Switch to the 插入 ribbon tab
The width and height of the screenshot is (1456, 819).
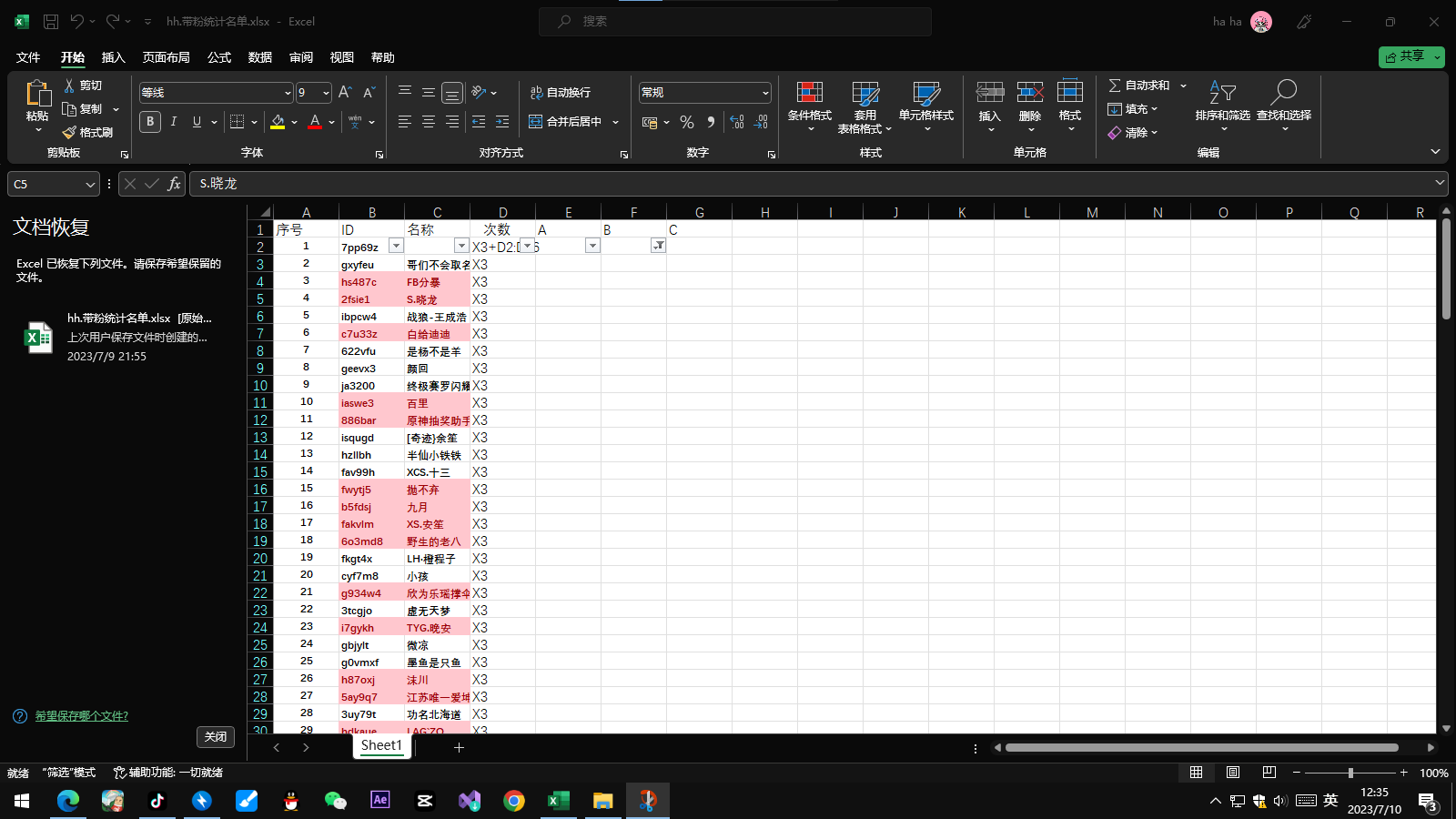(113, 57)
